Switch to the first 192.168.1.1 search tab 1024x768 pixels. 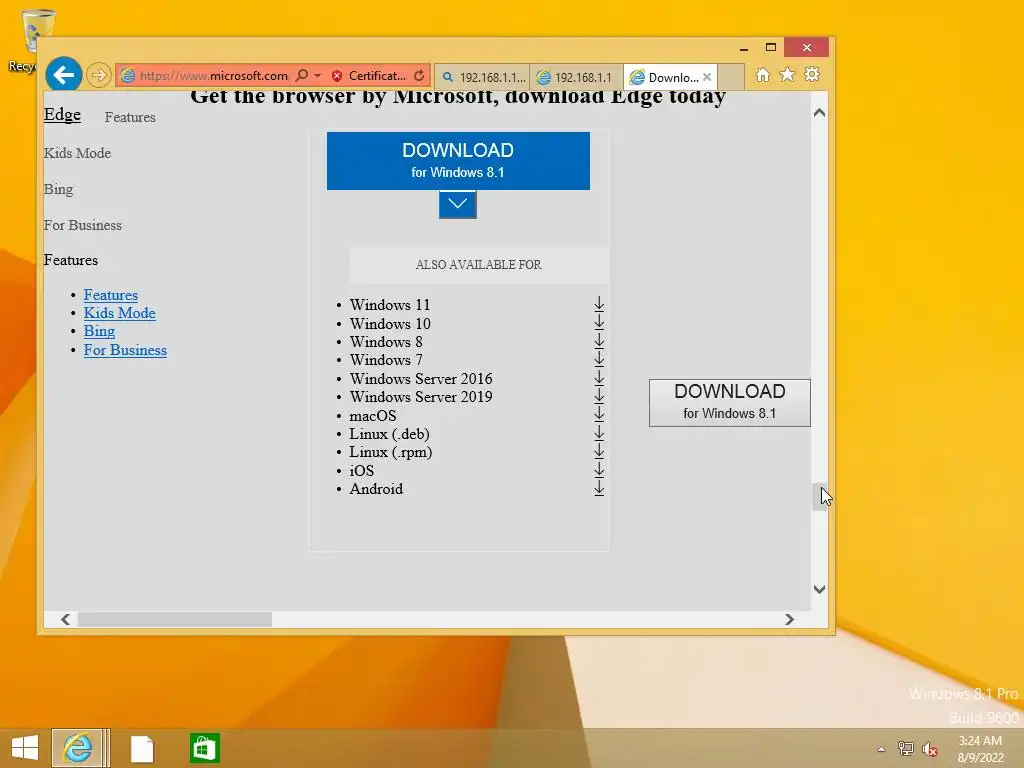pos(482,77)
